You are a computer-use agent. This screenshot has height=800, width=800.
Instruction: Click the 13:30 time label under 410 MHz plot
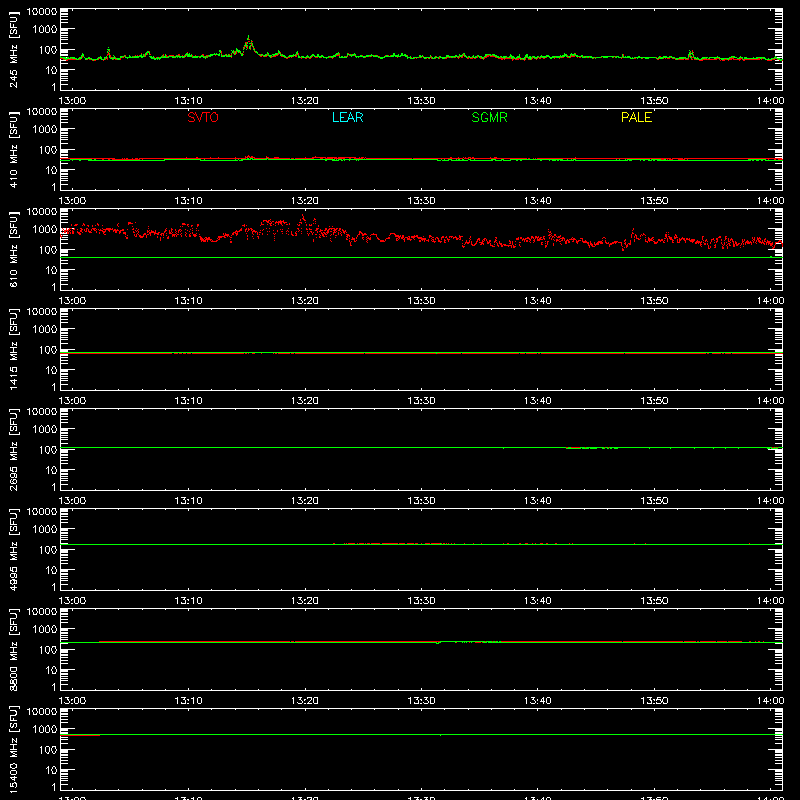[x=421, y=201]
